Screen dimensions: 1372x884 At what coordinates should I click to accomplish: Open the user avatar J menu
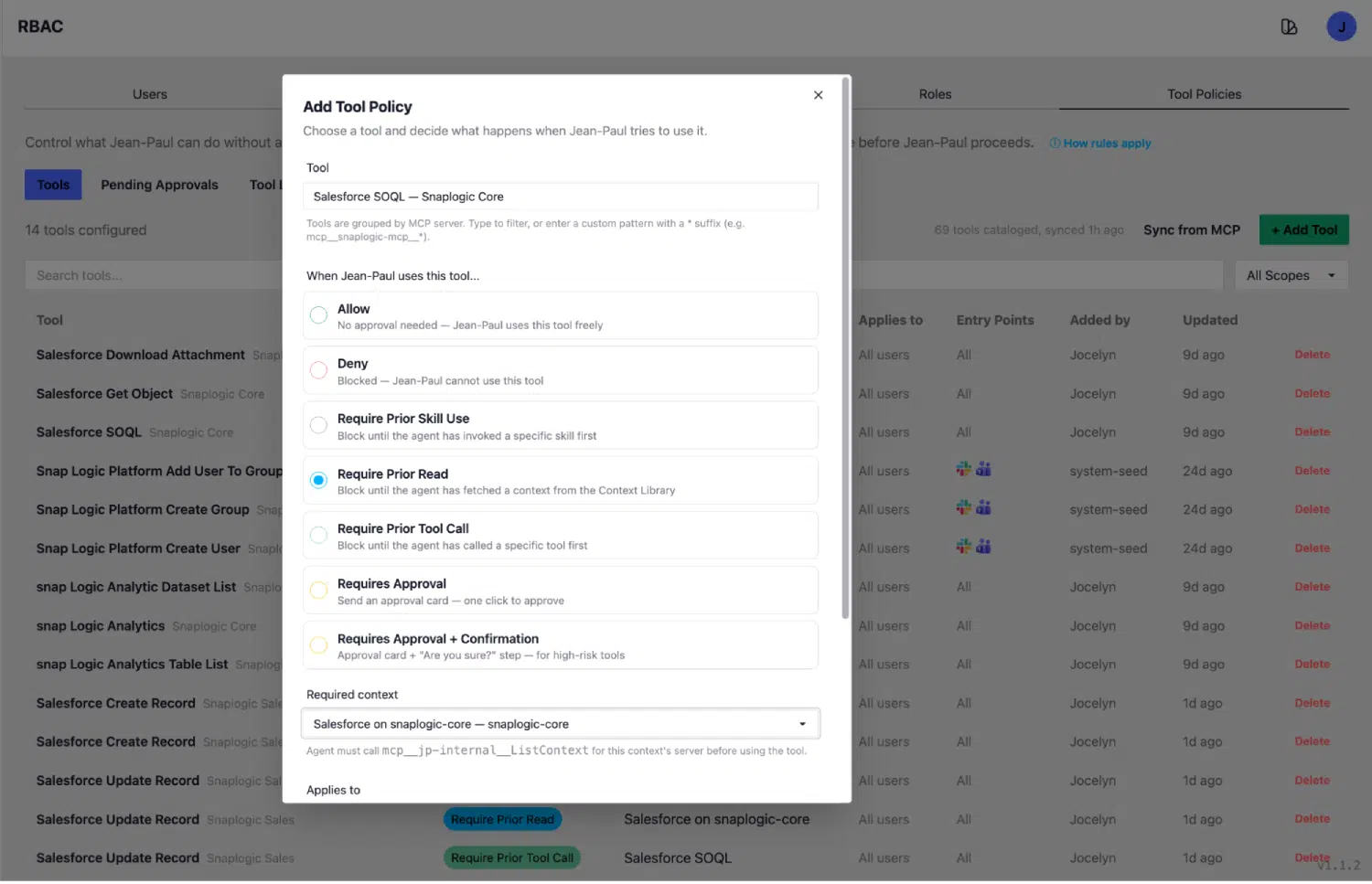coord(1341,27)
